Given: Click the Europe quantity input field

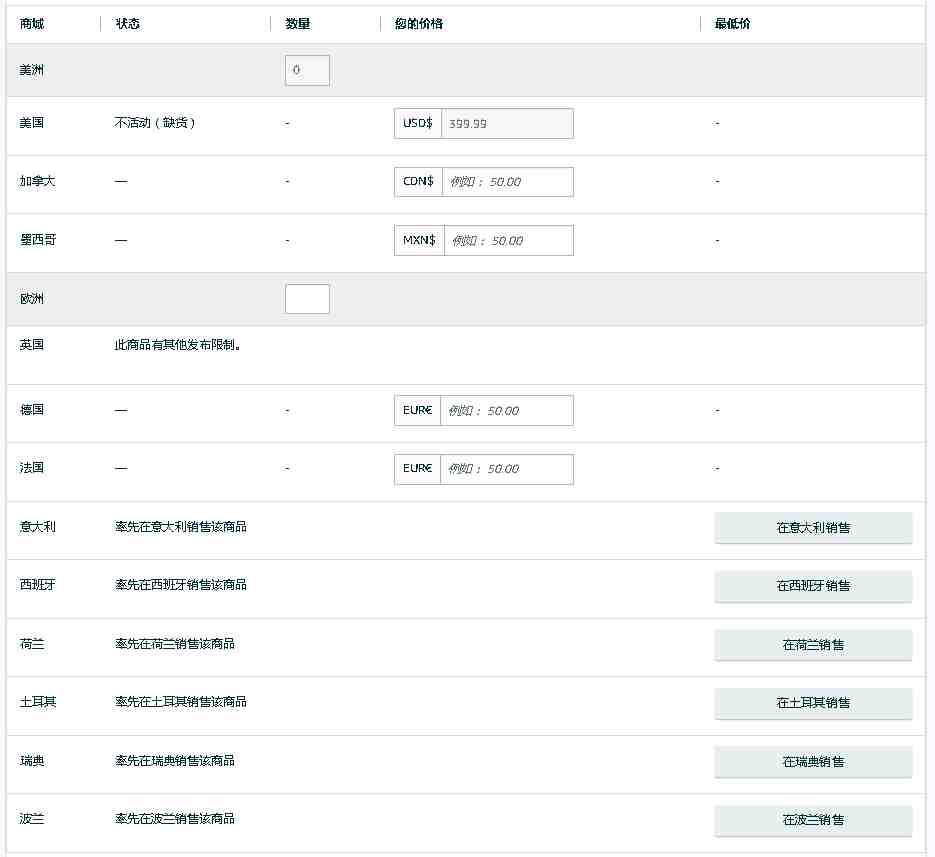Looking at the screenshot, I should point(307,299).
